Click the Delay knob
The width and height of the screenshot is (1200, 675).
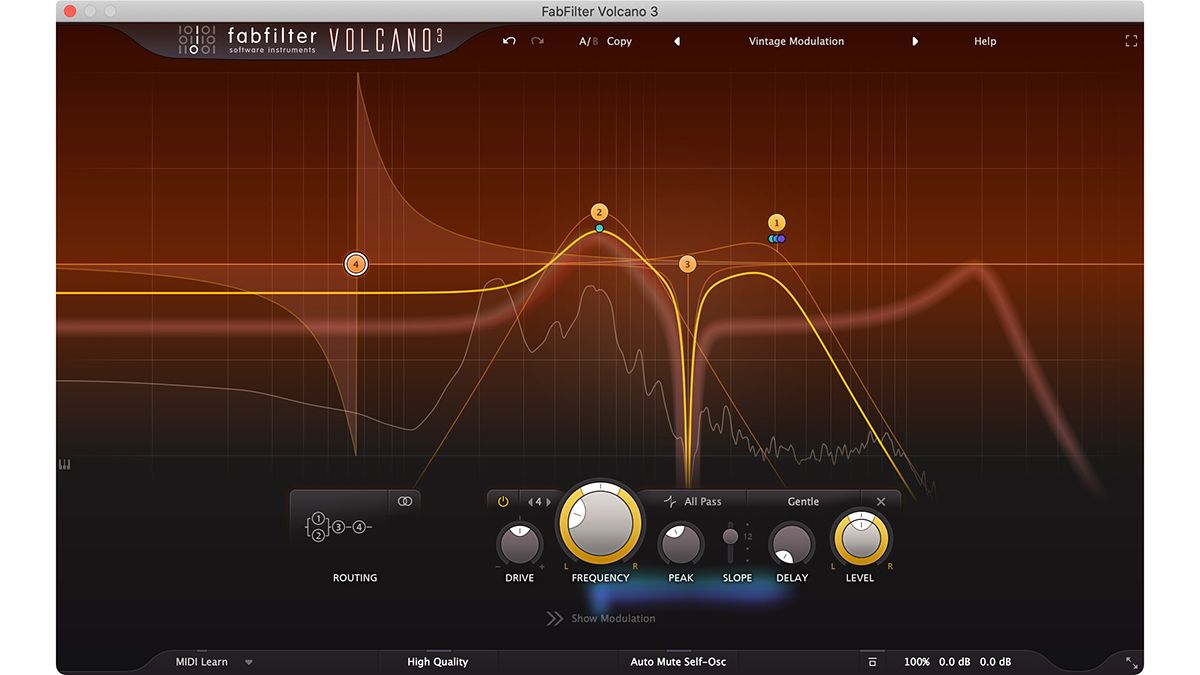pyautogui.click(x=792, y=546)
